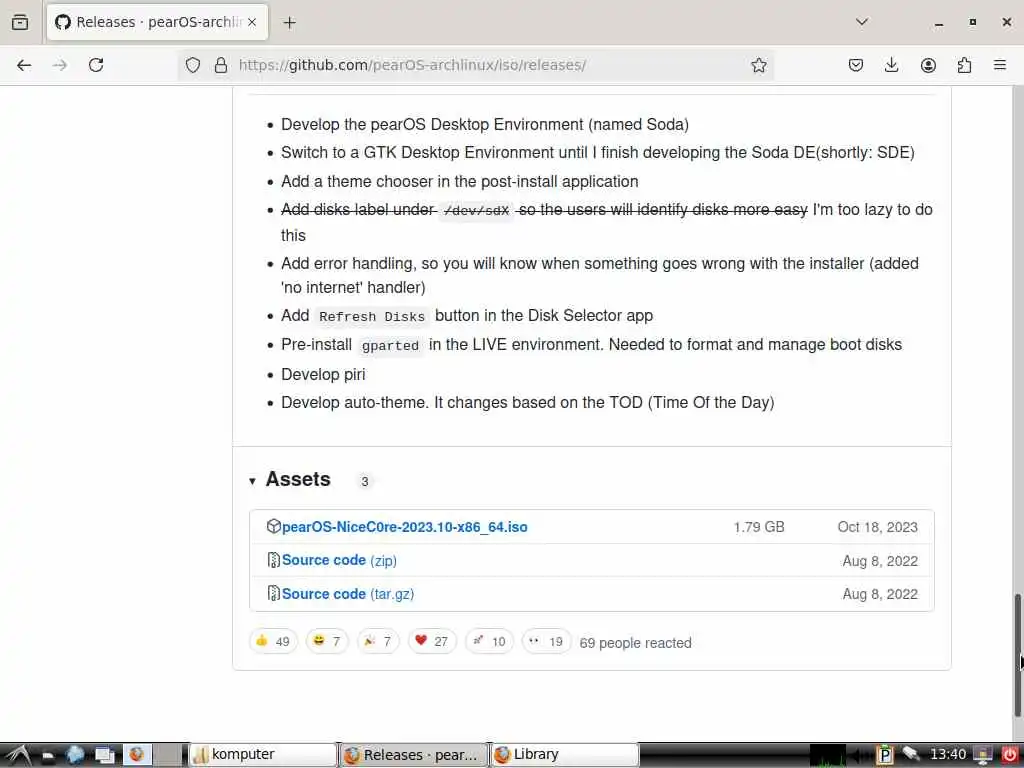Click the smiley reaction with 7

coord(327,641)
